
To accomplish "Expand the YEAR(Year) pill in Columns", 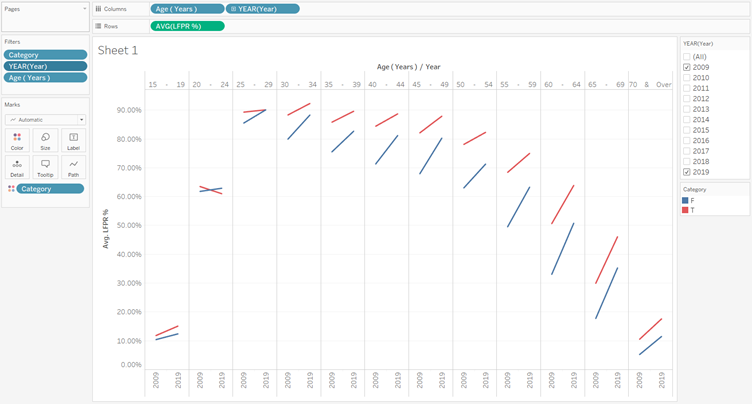I will 264,8.
